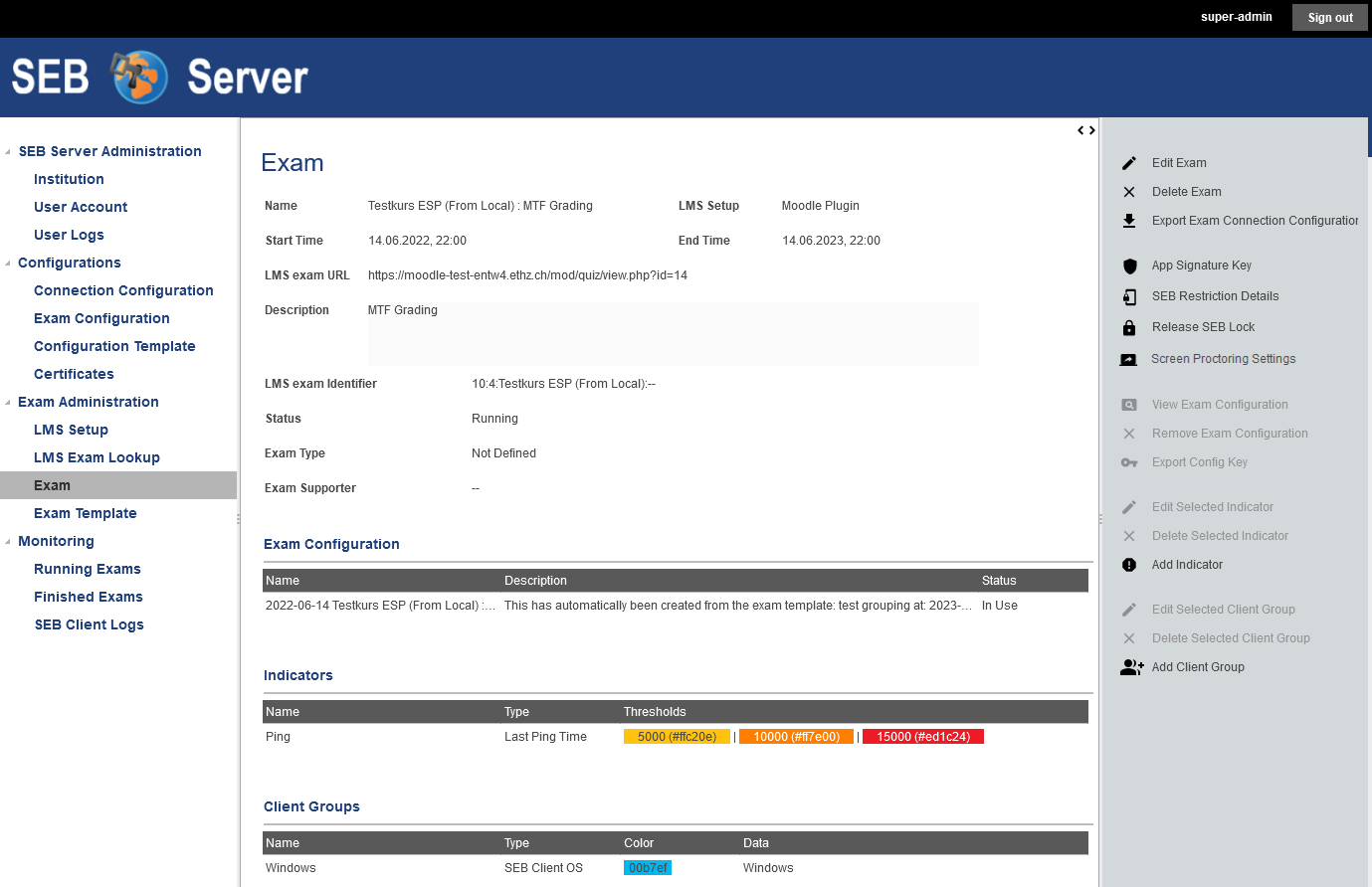1372x887 pixels.
Task: Collapse the Monitoring tree section
Action: pos(9,542)
